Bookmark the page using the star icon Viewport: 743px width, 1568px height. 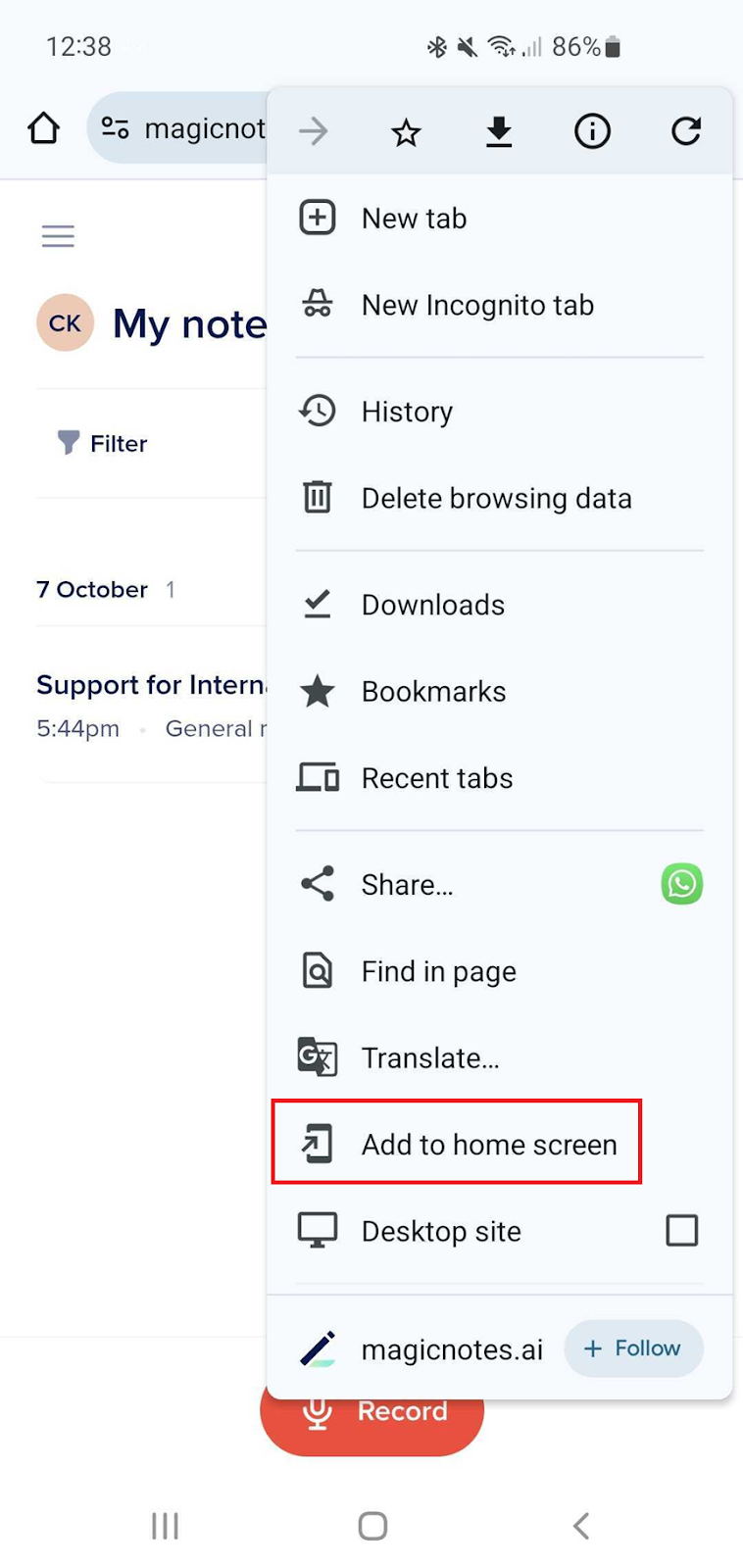click(x=405, y=129)
